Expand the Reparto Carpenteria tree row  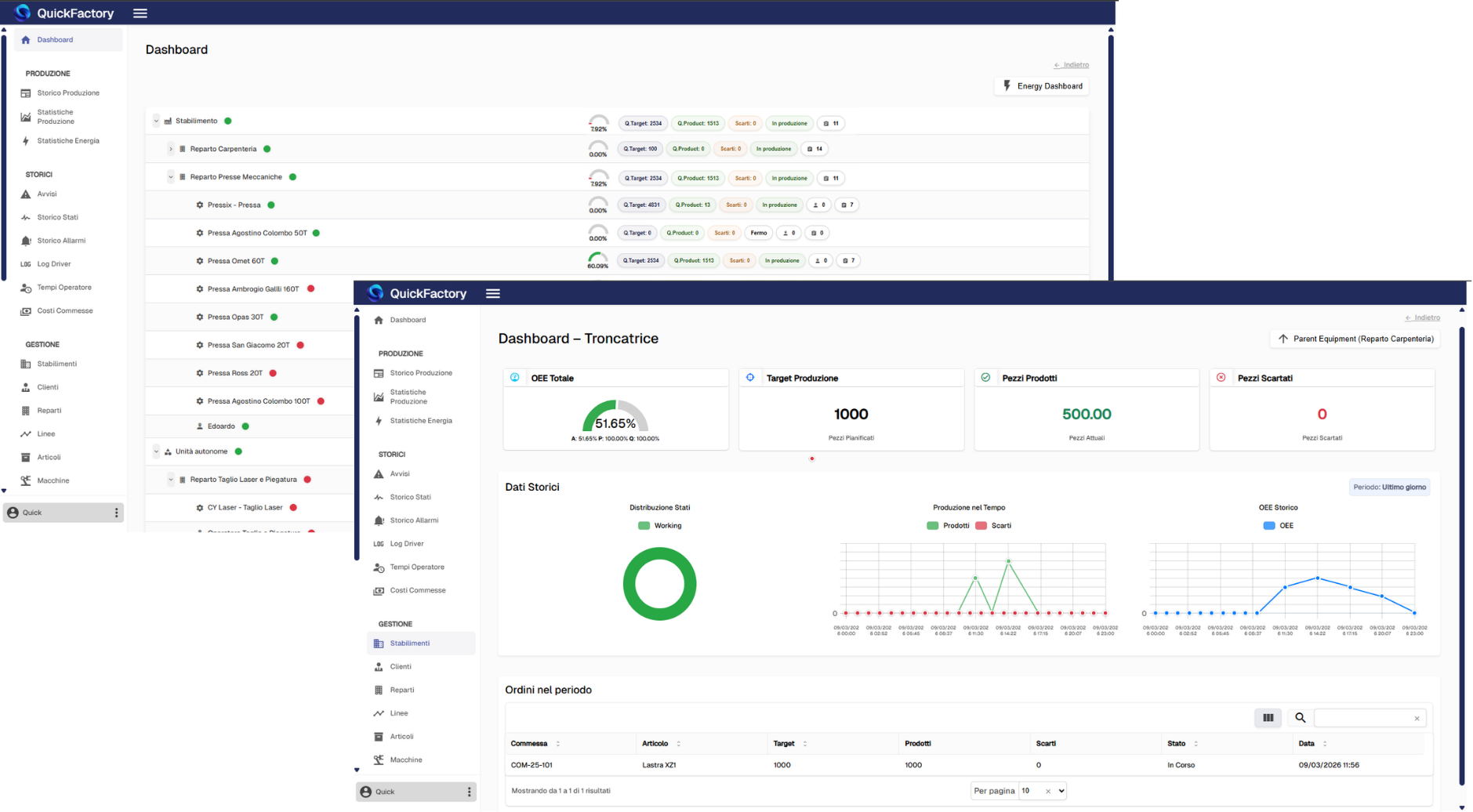(171, 149)
